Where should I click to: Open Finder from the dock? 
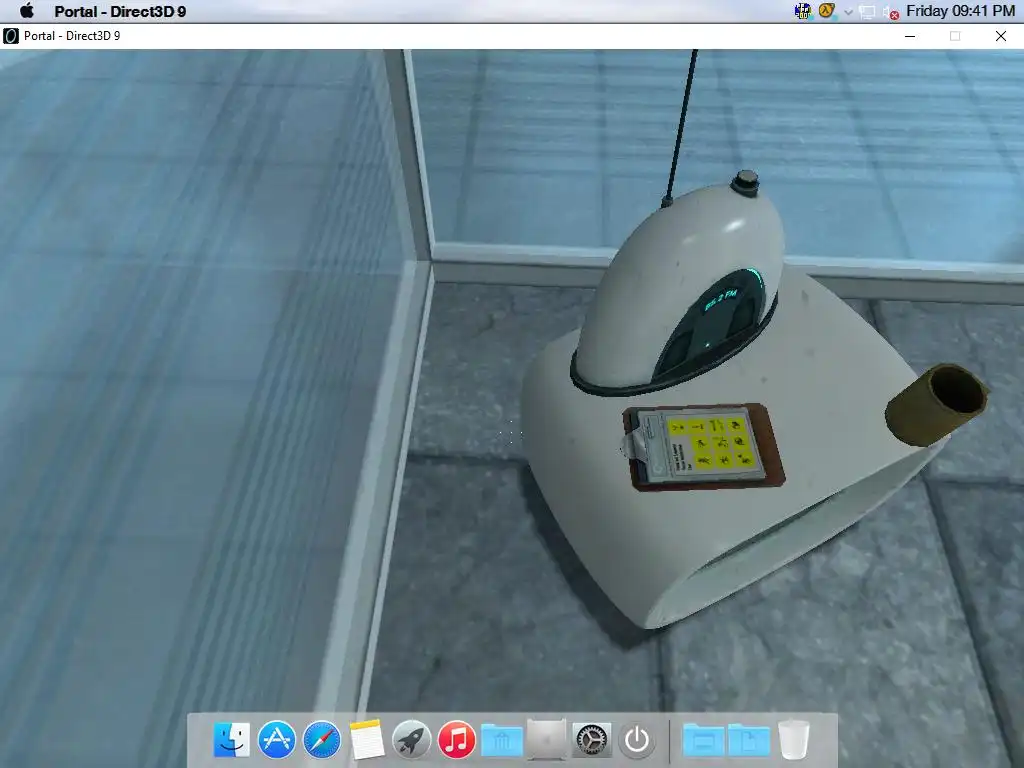[x=232, y=739]
